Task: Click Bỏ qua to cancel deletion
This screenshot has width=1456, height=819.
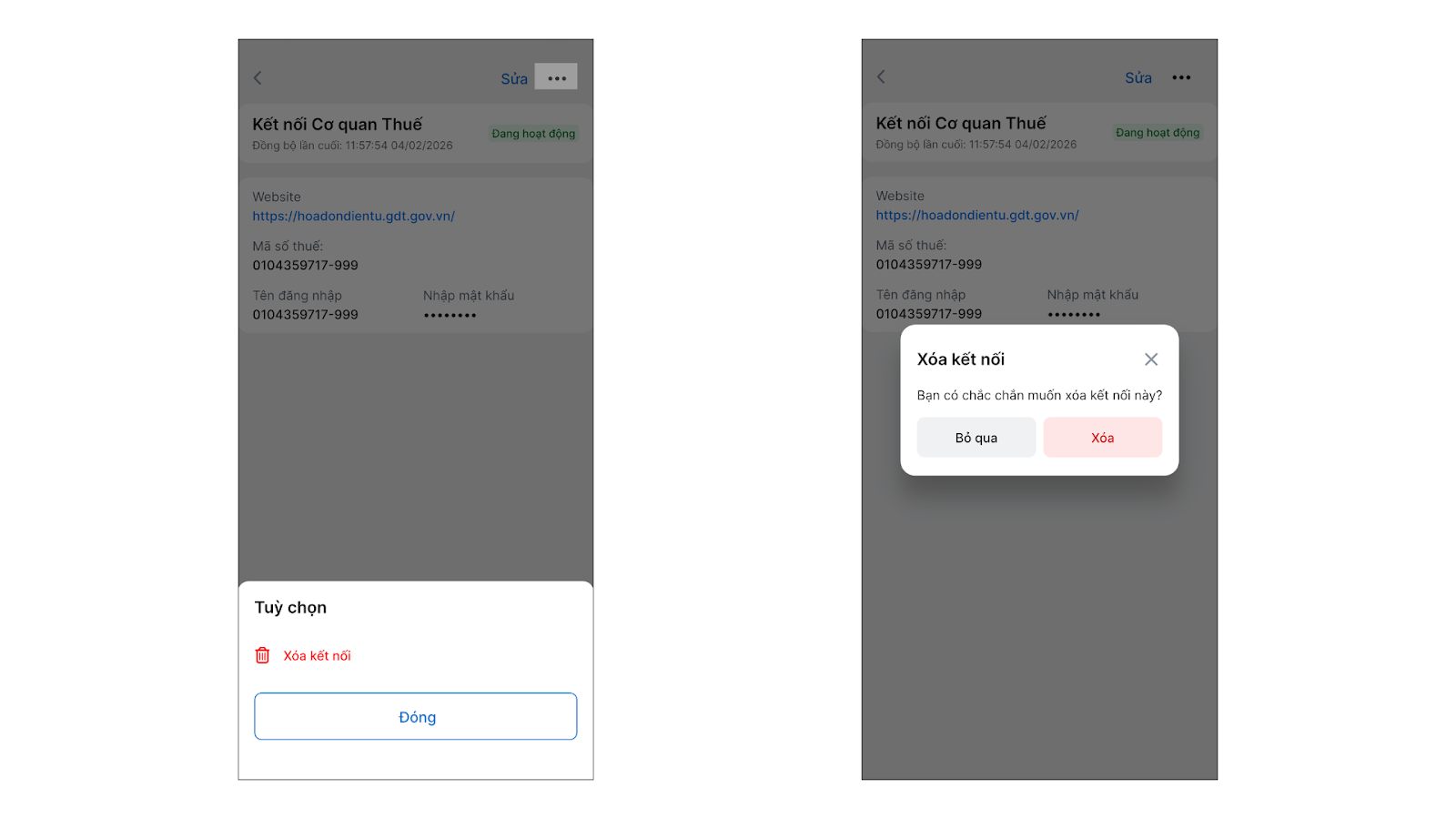Action: 976,438
